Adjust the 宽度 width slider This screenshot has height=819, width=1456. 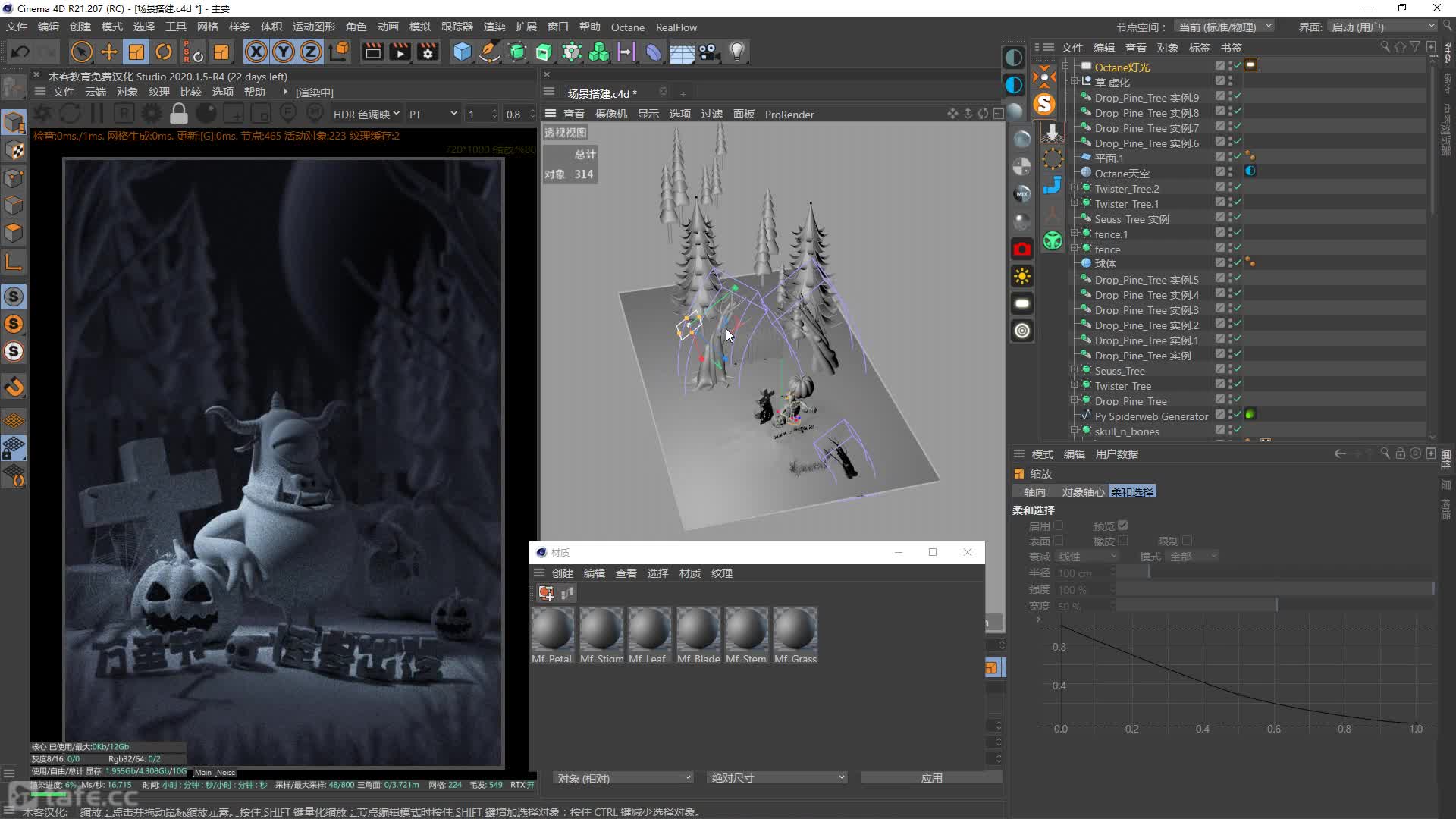point(1276,606)
